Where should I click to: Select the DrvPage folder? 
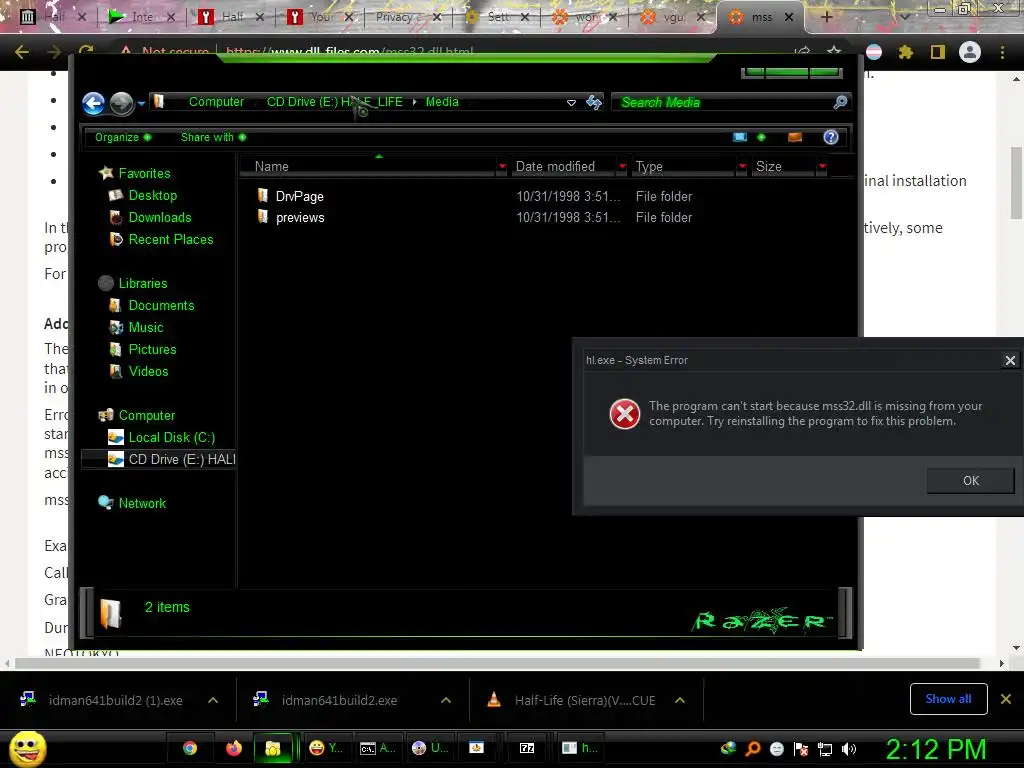[x=299, y=197]
